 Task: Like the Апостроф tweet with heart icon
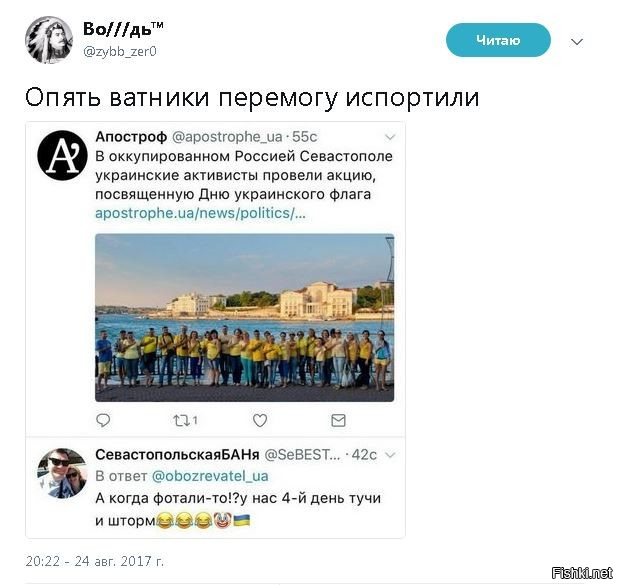[x=260, y=420]
